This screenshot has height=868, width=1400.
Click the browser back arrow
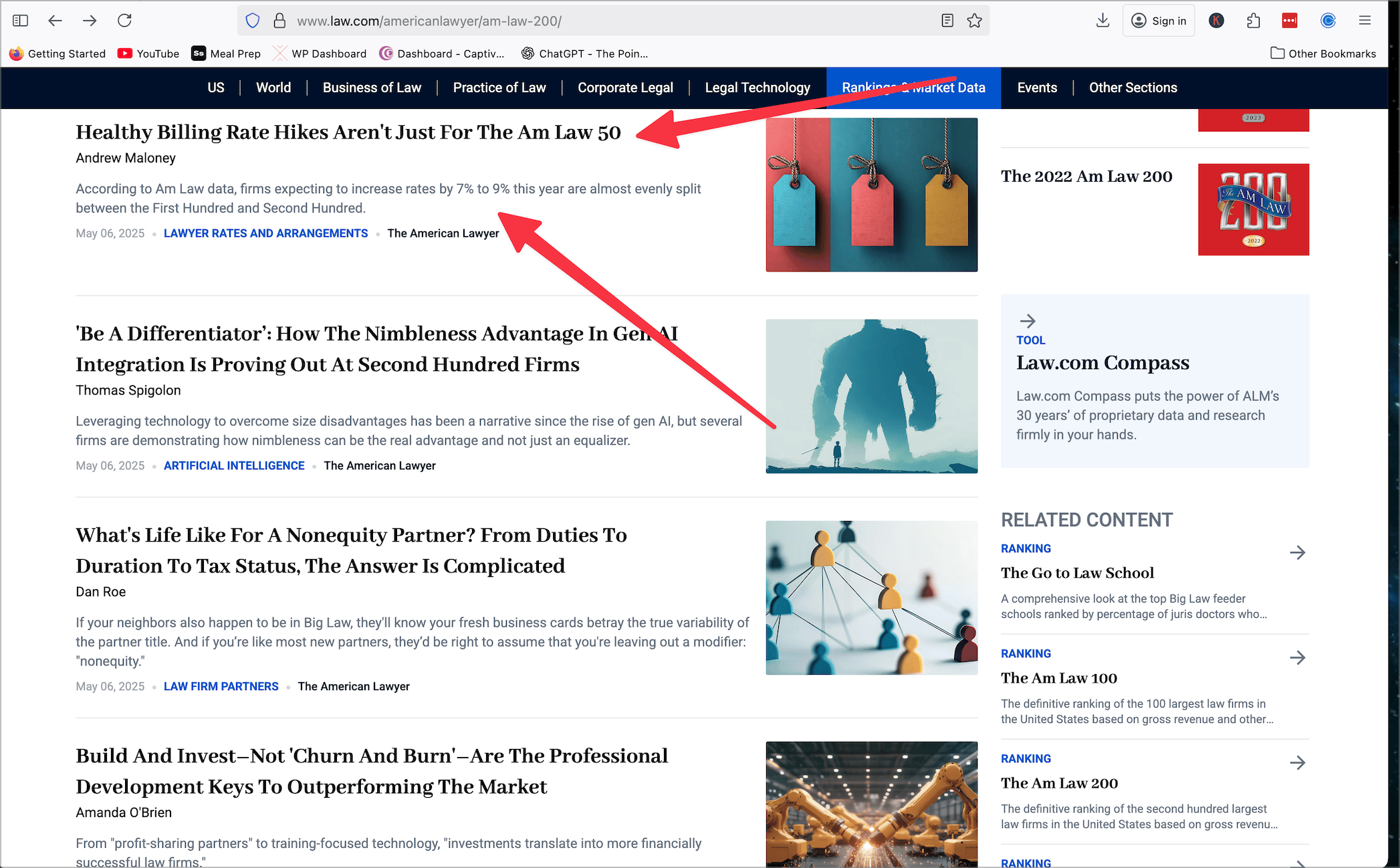pyautogui.click(x=55, y=21)
